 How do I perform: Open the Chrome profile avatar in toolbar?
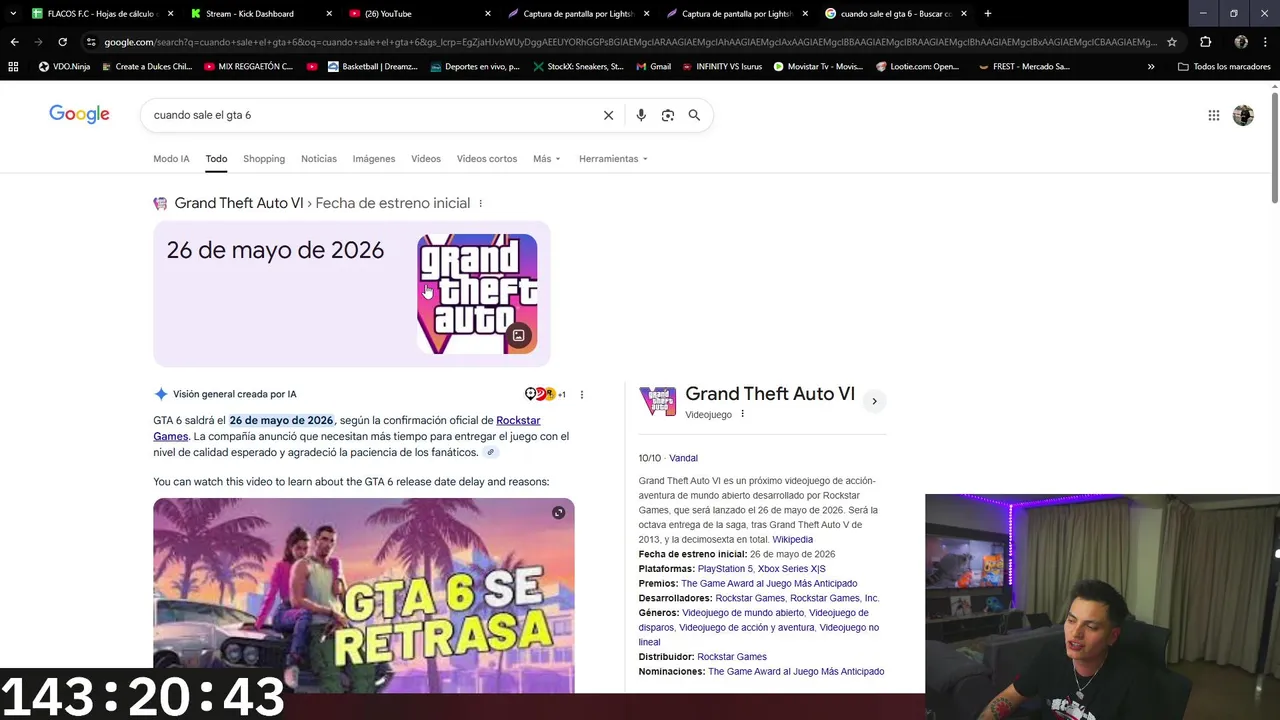(x=1241, y=42)
